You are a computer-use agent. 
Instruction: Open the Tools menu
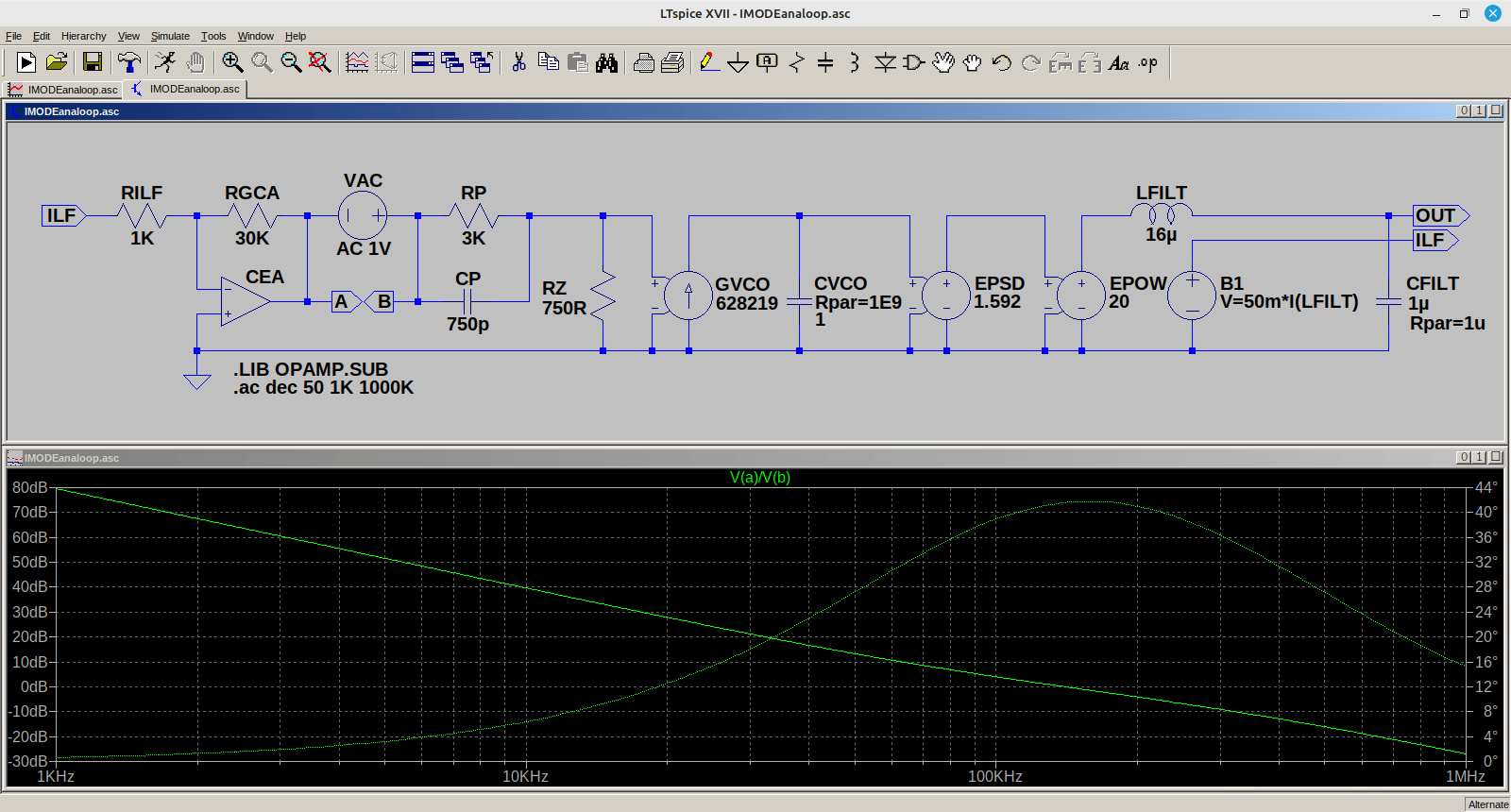(213, 36)
